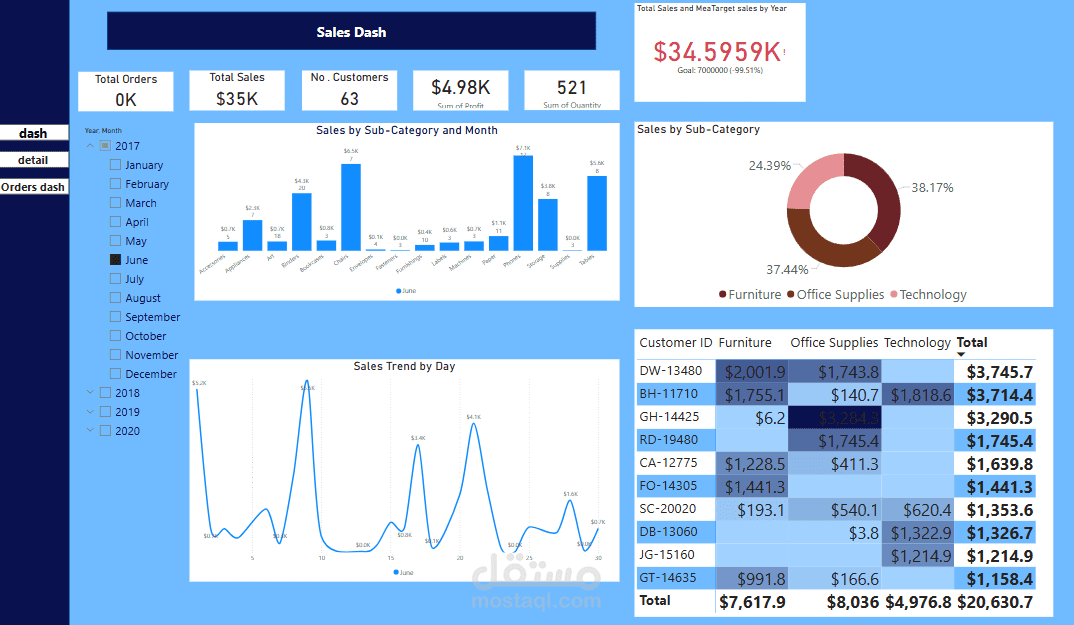Open the dash page button

[x=34, y=133]
